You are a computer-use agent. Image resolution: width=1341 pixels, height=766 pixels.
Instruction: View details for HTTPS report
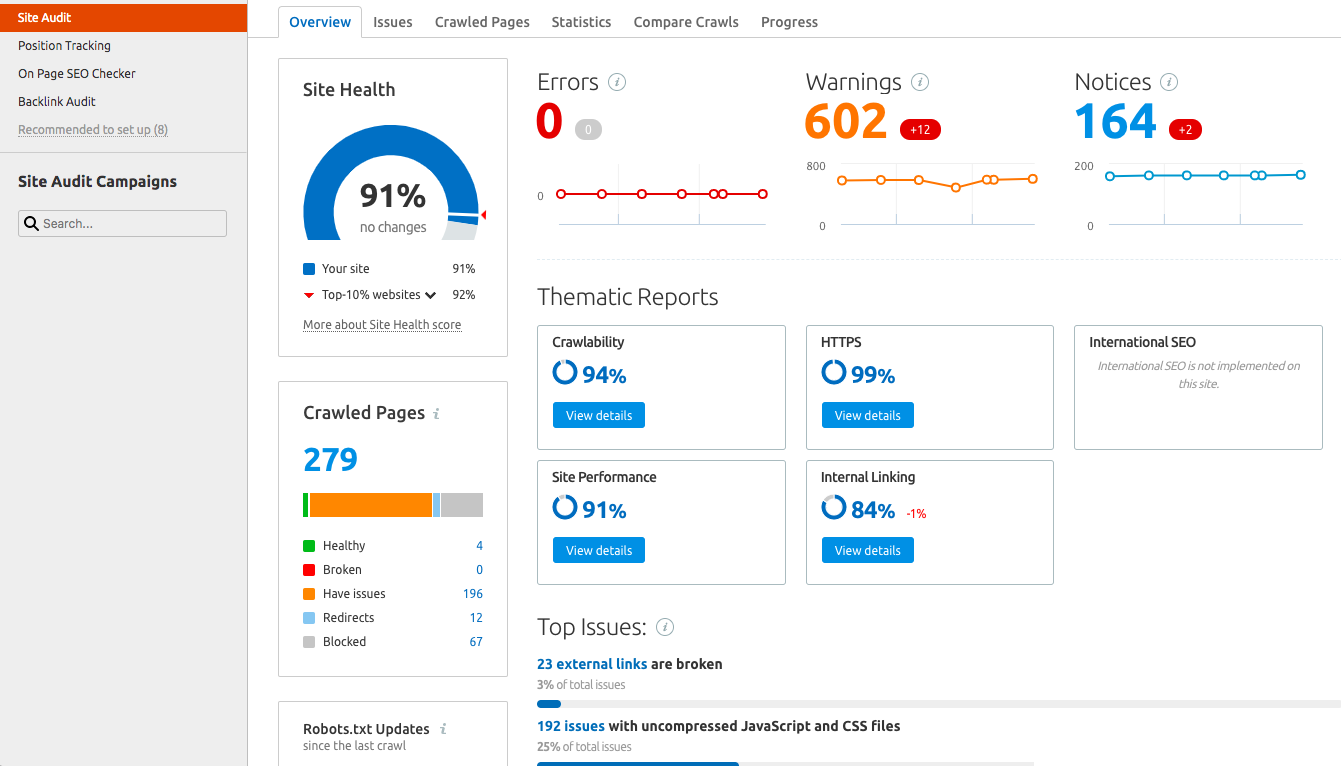click(868, 415)
